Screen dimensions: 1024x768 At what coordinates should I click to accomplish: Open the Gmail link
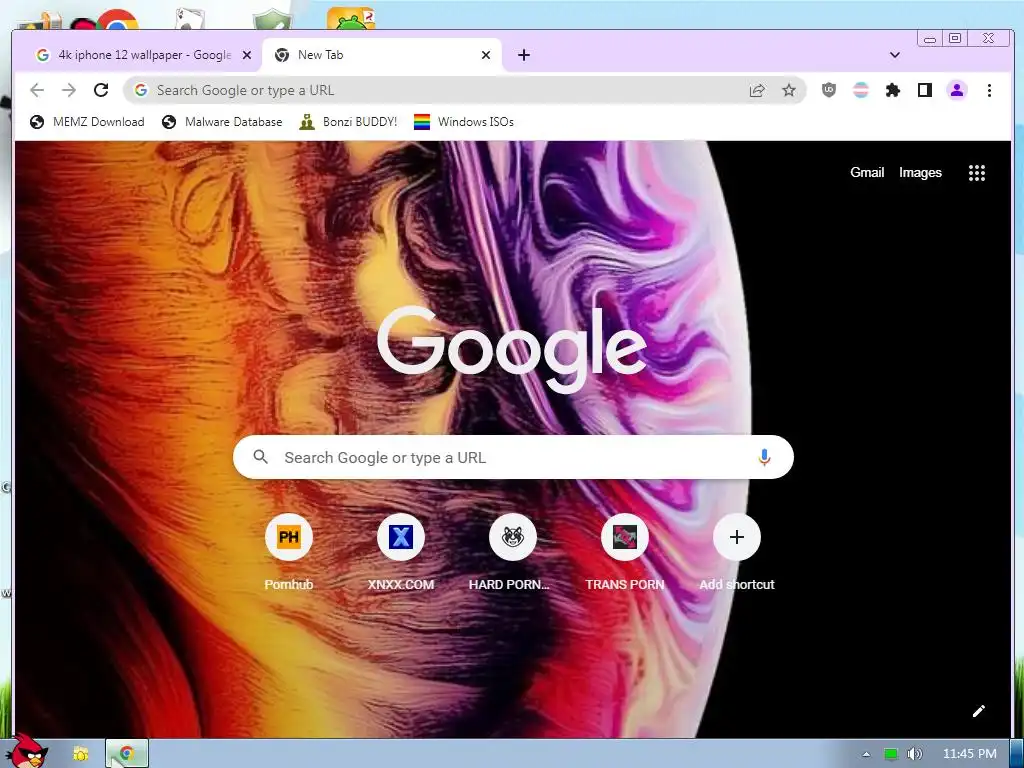point(867,172)
